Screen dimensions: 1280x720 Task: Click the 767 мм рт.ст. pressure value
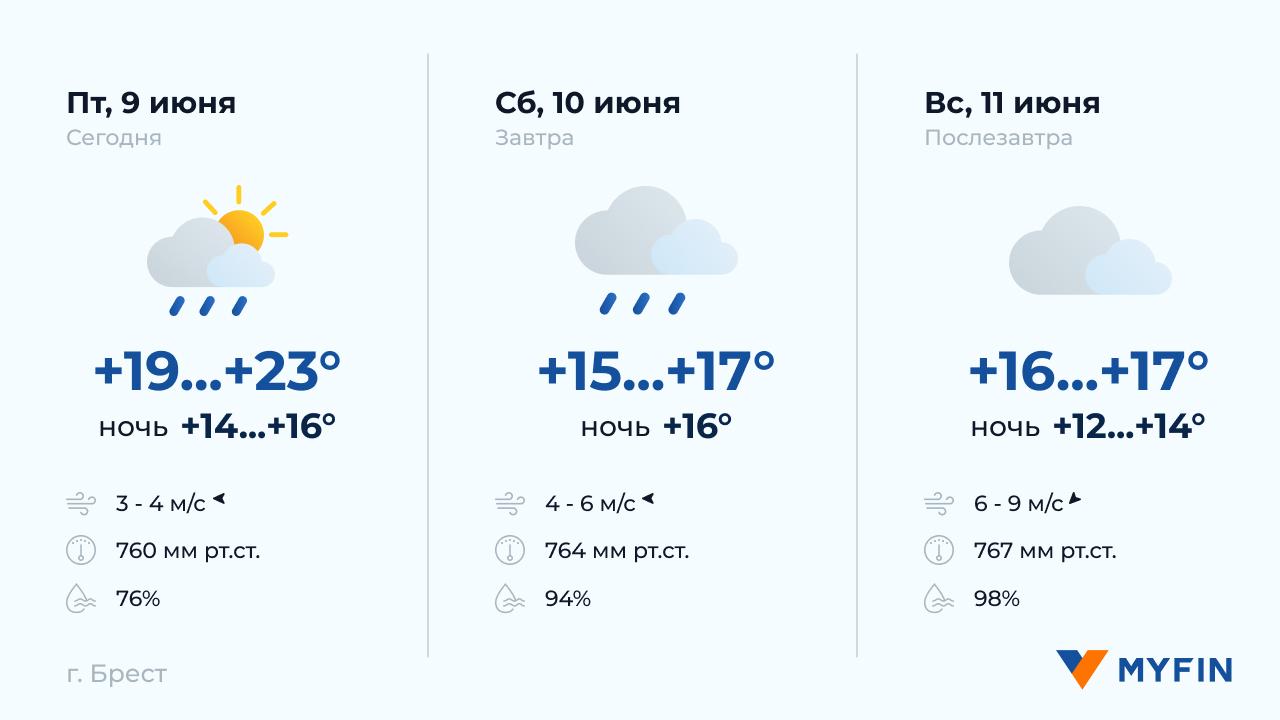pyautogui.click(x=1045, y=551)
